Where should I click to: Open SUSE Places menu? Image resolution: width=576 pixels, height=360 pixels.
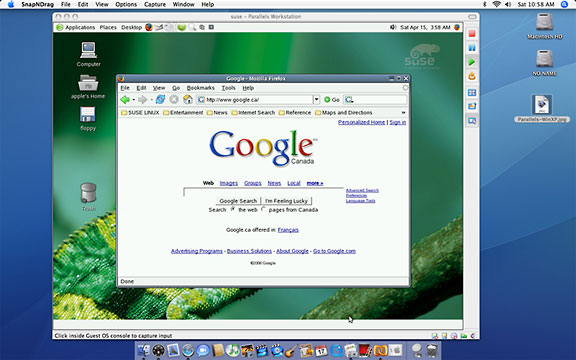point(108,27)
